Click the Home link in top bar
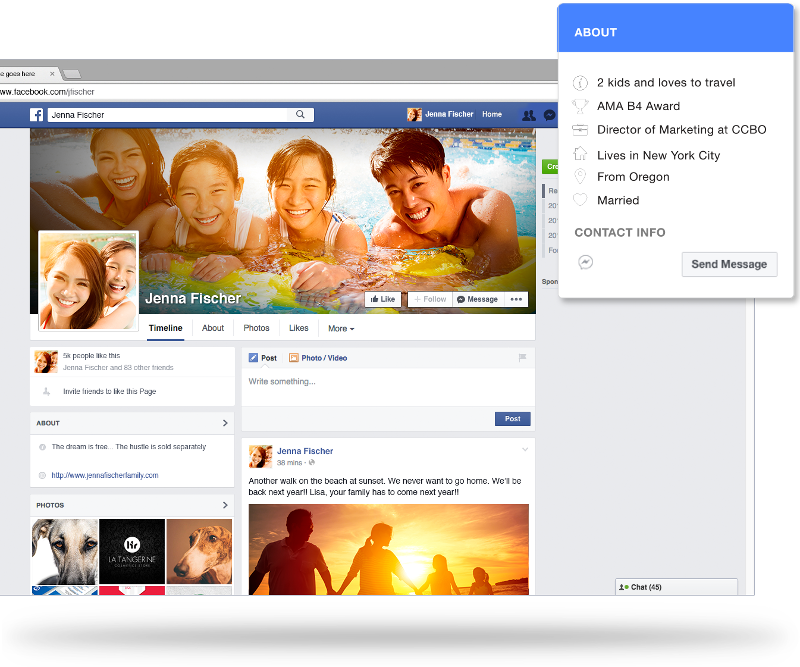This screenshot has width=800, height=667. point(492,114)
